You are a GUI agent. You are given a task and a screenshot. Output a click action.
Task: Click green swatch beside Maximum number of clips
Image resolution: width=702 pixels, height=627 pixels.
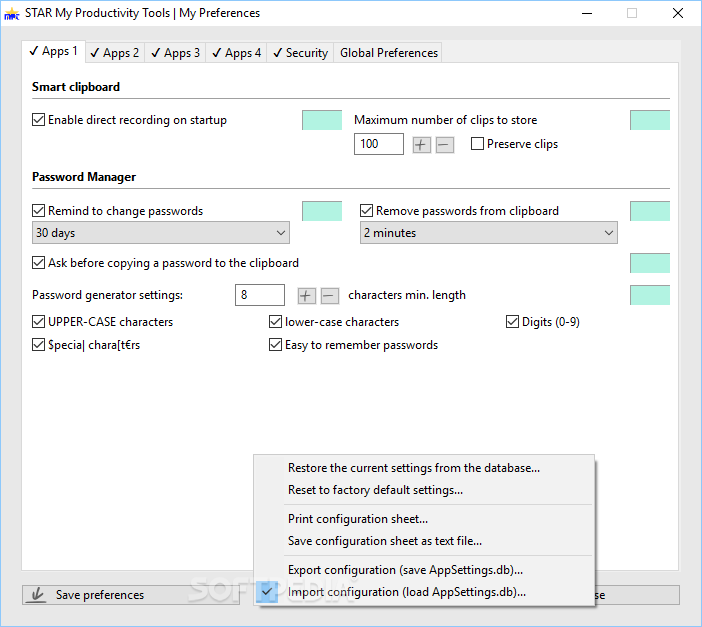tap(650, 120)
